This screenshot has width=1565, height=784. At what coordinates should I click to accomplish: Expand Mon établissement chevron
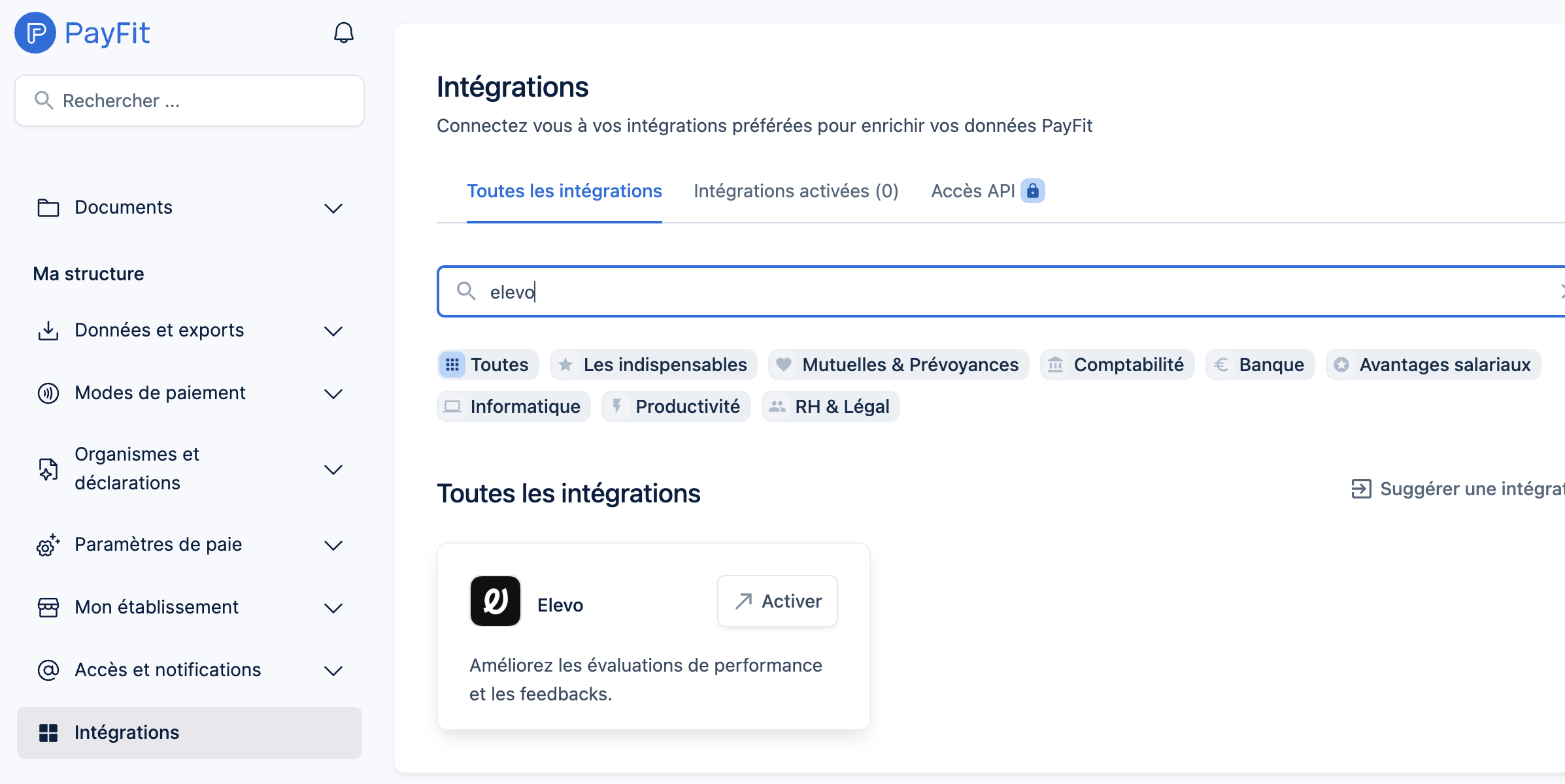click(333, 608)
